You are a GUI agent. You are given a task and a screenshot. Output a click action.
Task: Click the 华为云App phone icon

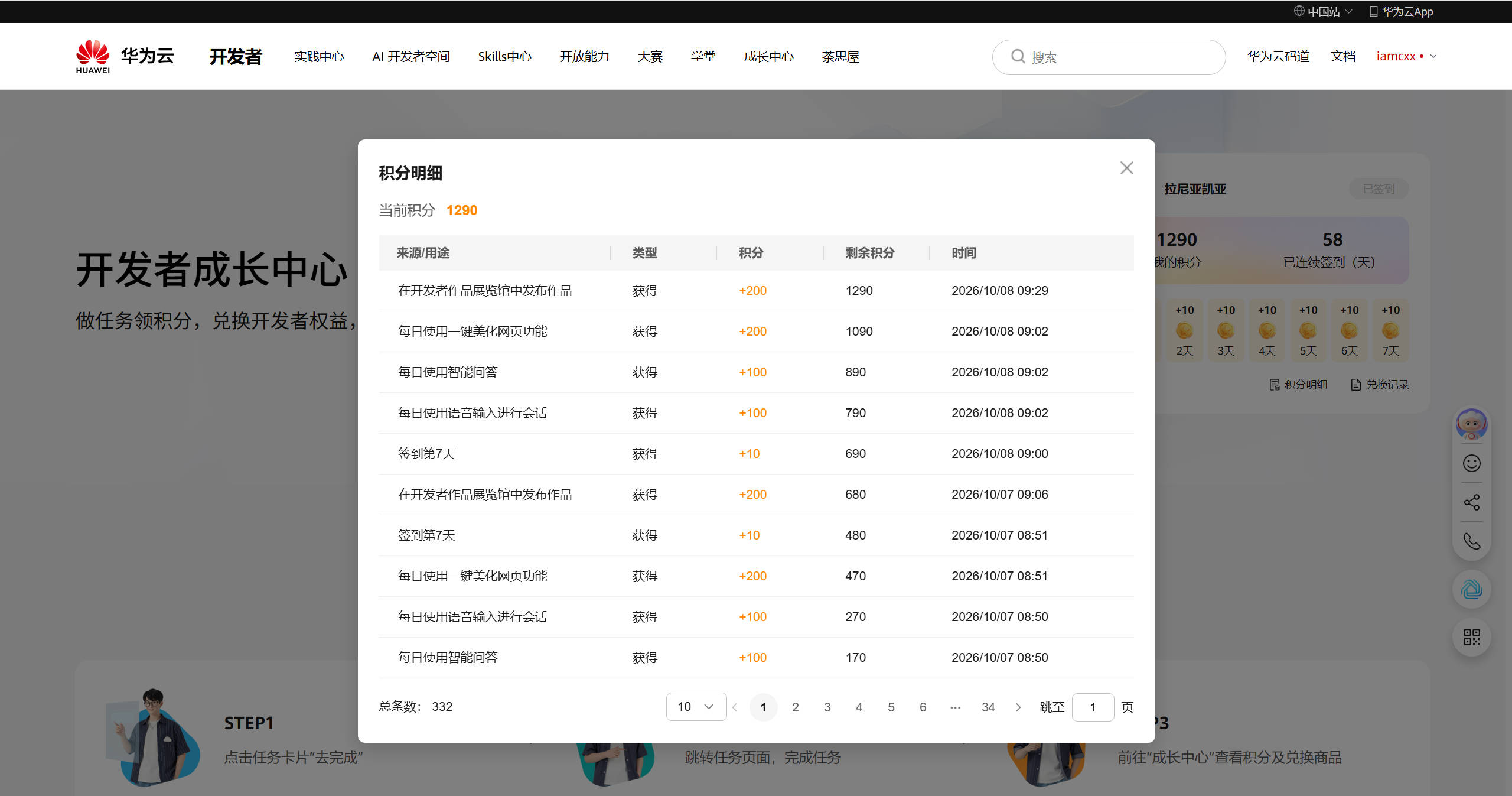(x=1373, y=11)
